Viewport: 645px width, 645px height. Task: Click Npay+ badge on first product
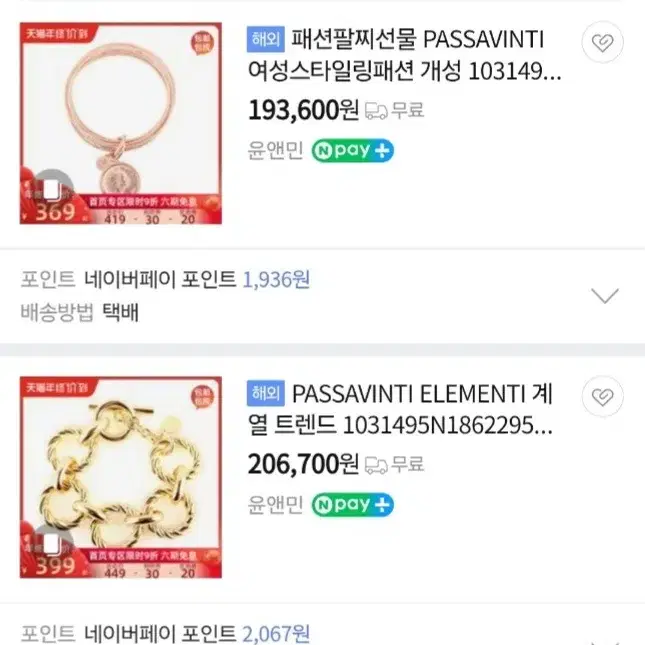click(x=353, y=151)
